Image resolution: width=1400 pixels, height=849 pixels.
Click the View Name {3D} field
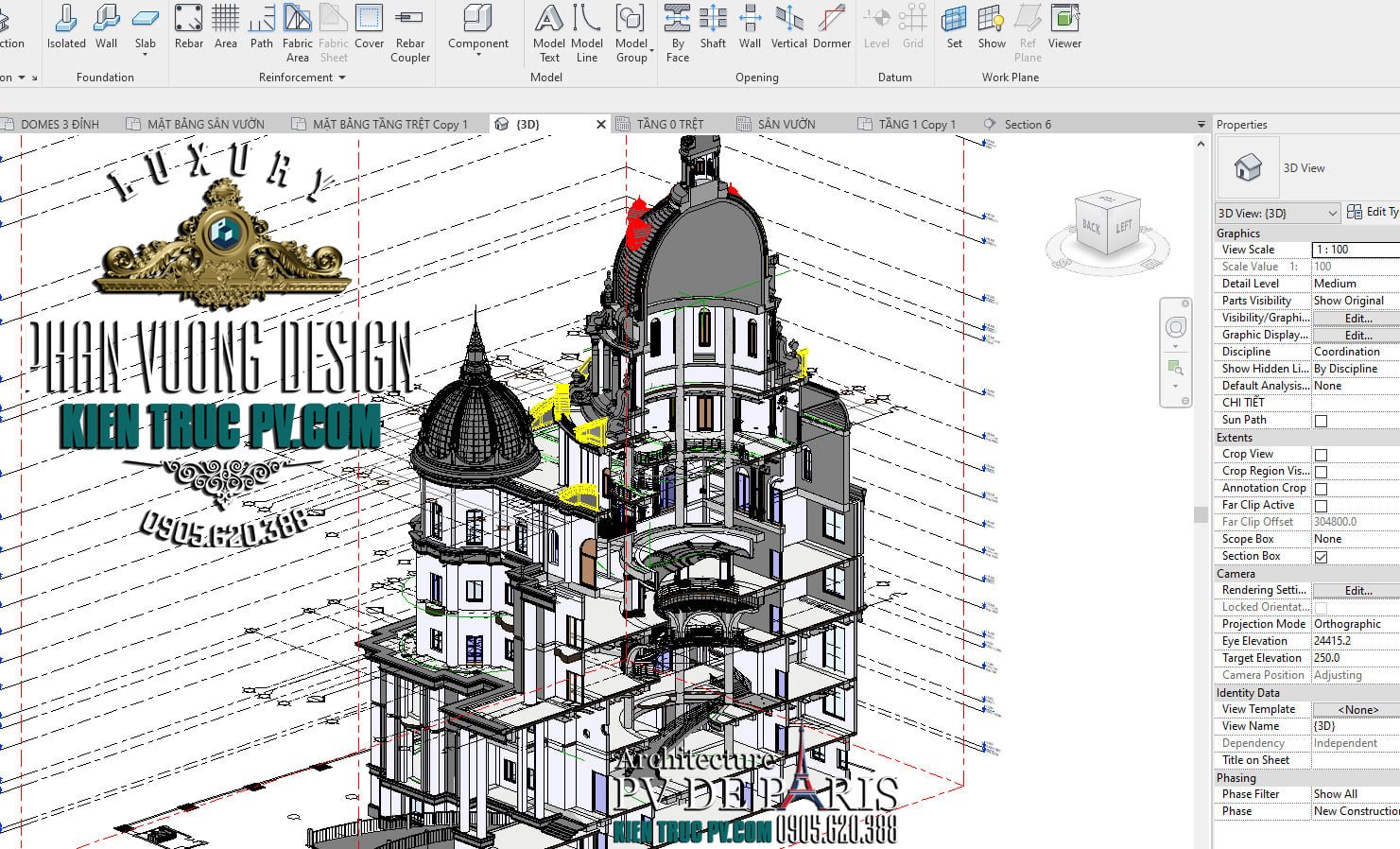pyautogui.click(x=1356, y=726)
